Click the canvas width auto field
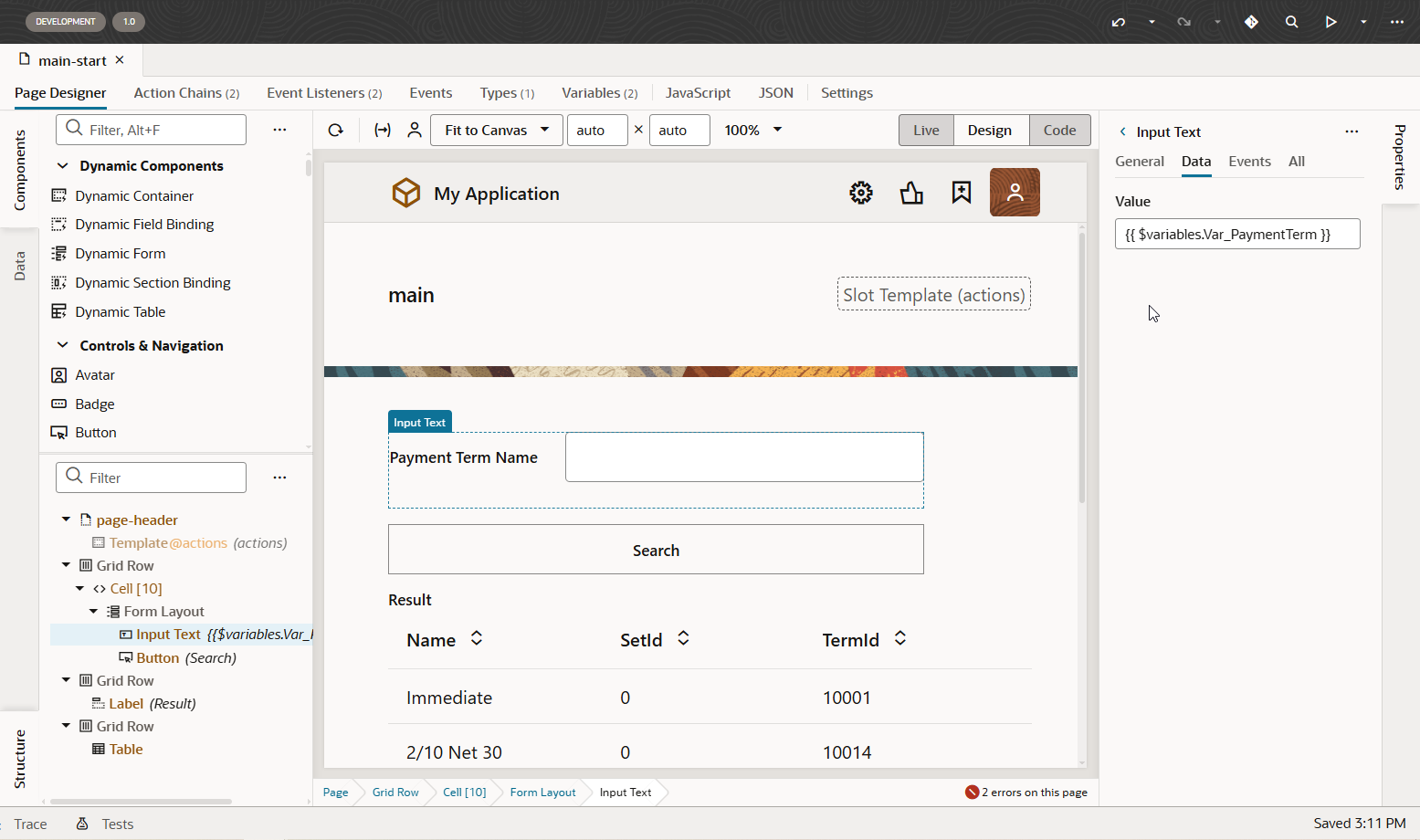Viewport: 1420px width, 840px height. tap(597, 131)
